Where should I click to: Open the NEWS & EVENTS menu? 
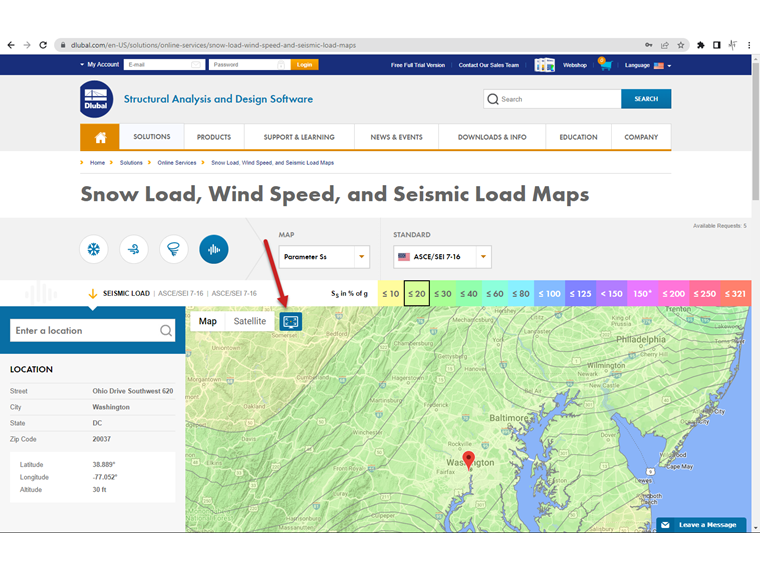396,137
